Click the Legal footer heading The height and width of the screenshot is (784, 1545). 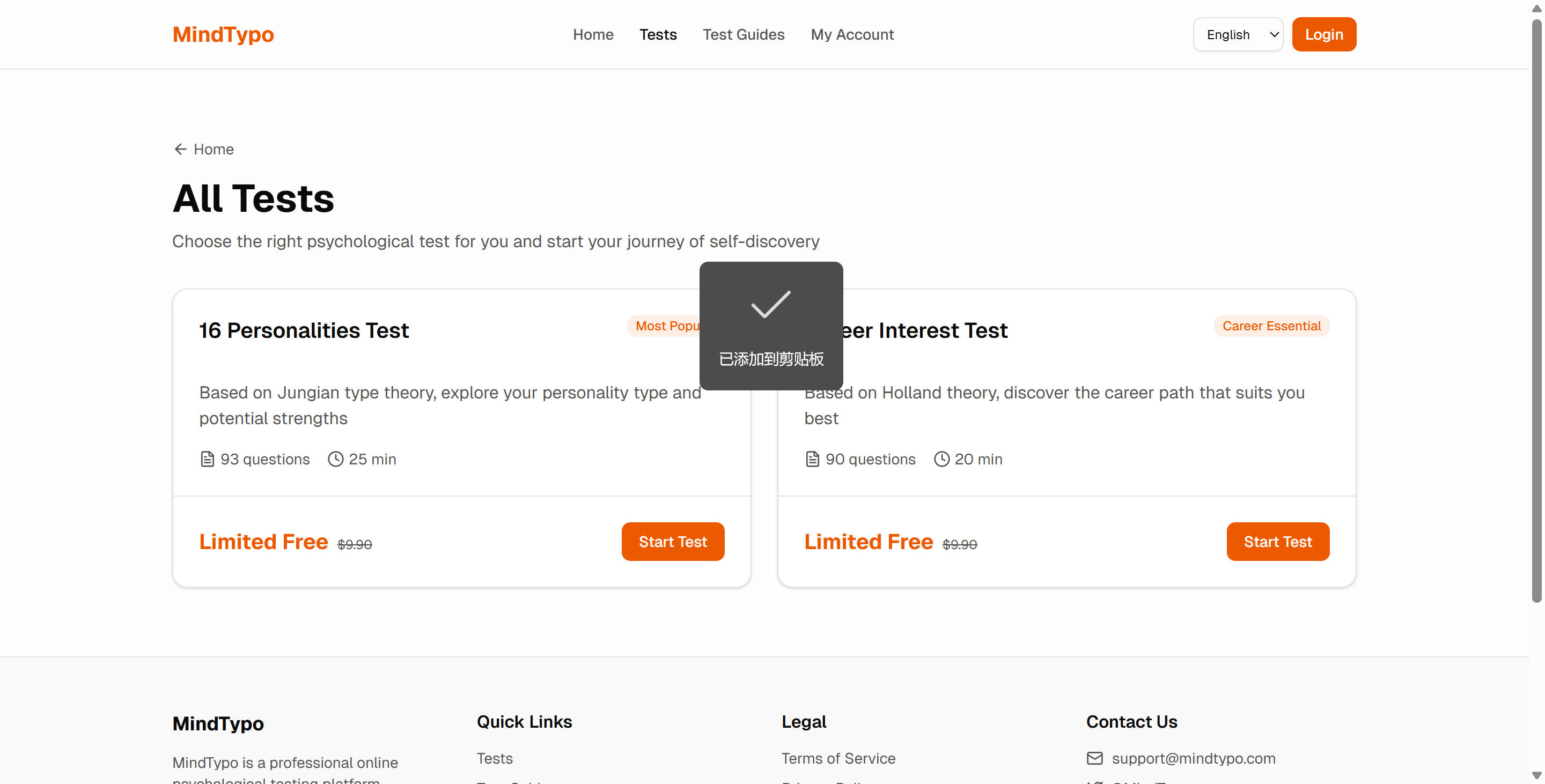[804, 721]
